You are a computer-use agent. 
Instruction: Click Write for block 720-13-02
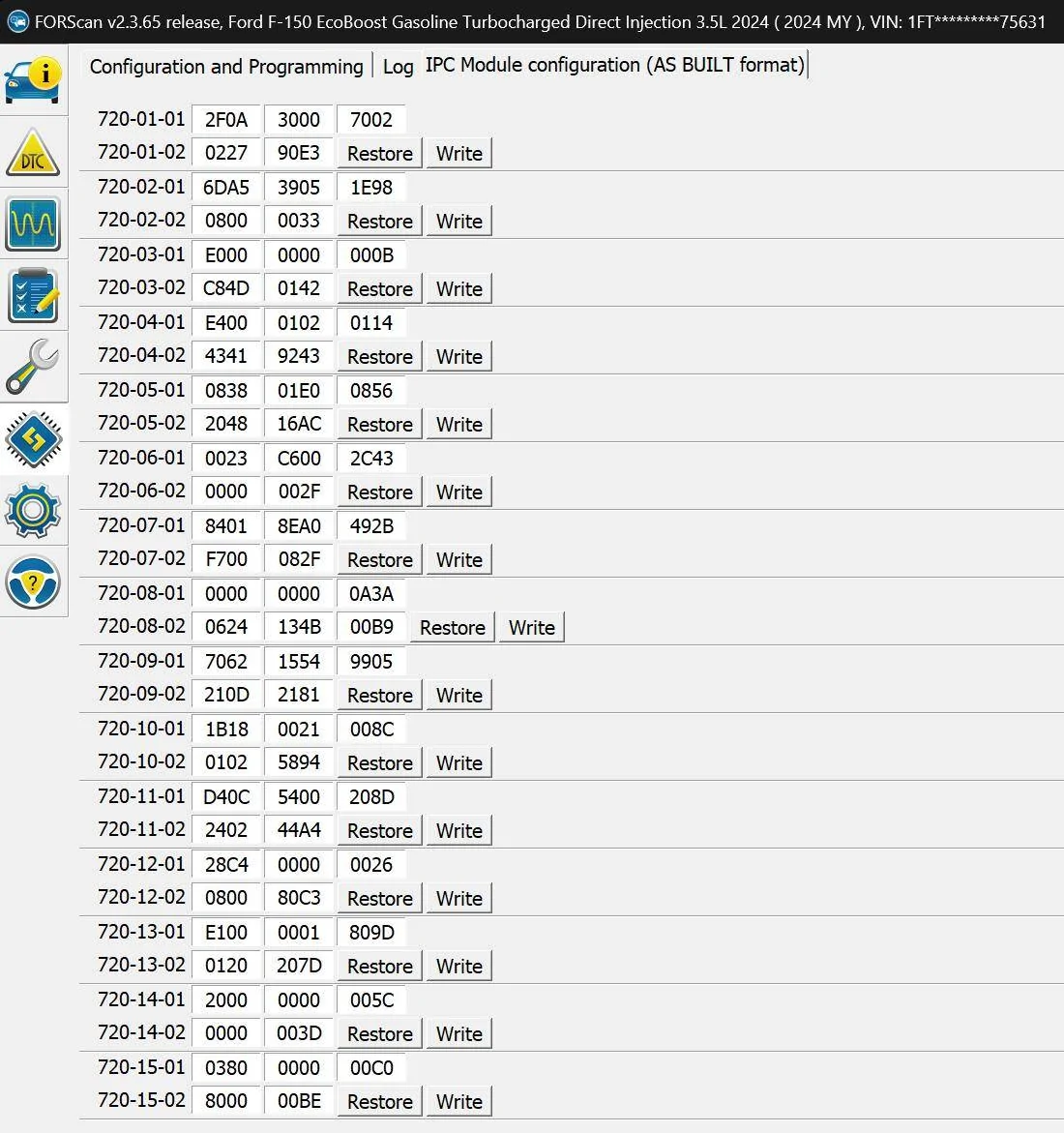click(x=459, y=966)
